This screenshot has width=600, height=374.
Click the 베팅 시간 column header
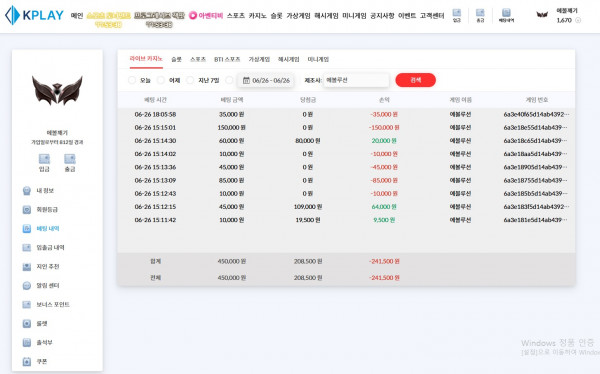[155, 100]
